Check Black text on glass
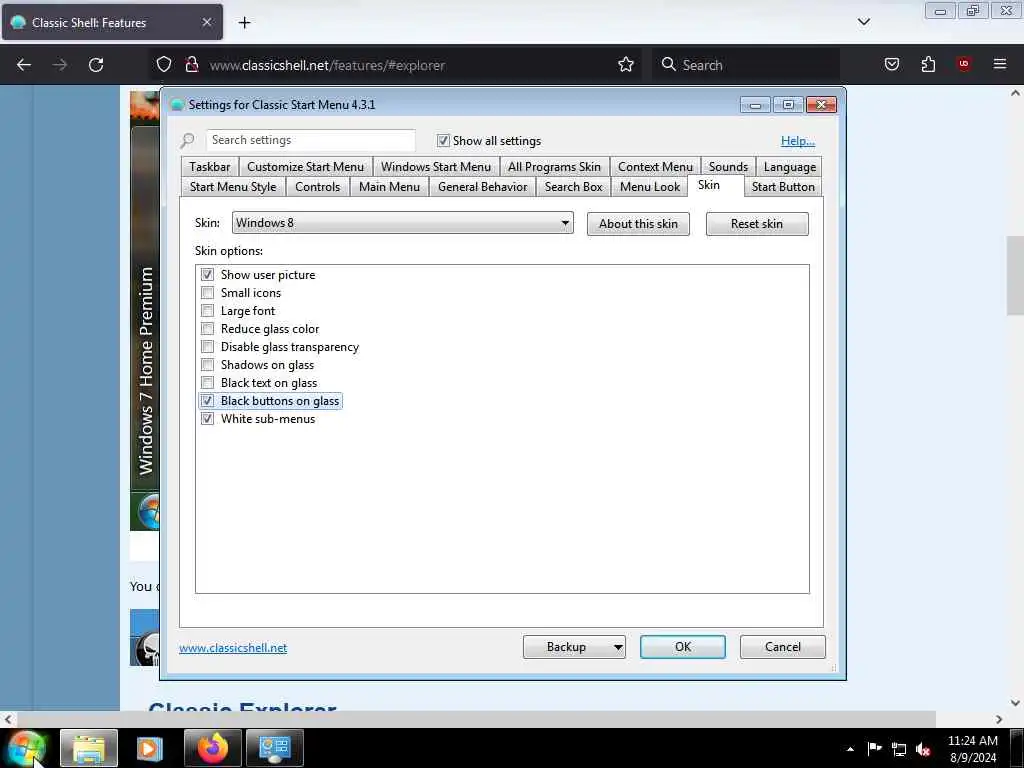The image size is (1024, 768). tap(208, 383)
